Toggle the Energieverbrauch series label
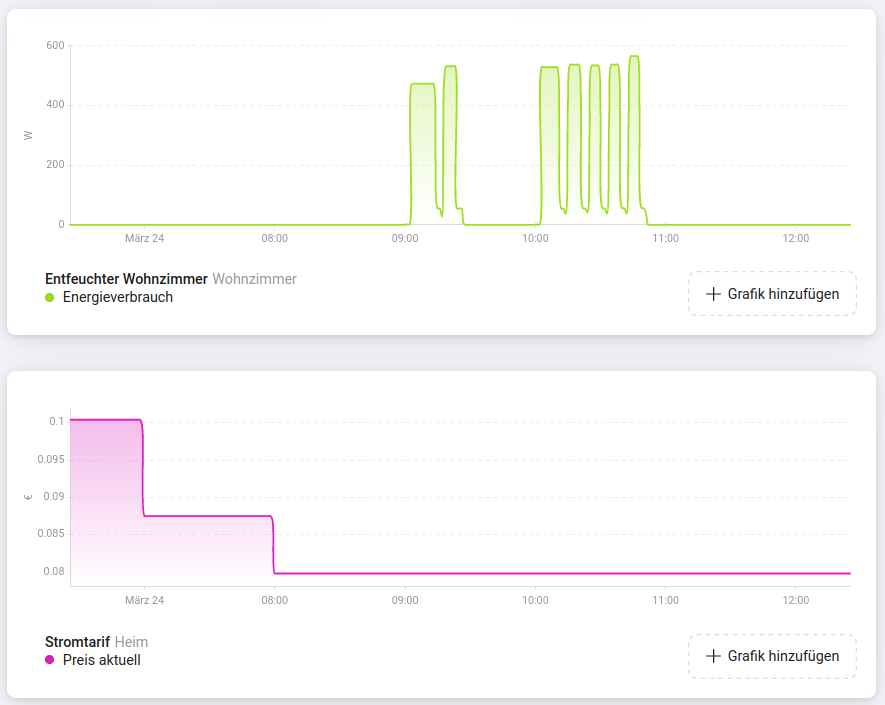This screenshot has width=885, height=705. coord(117,297)
